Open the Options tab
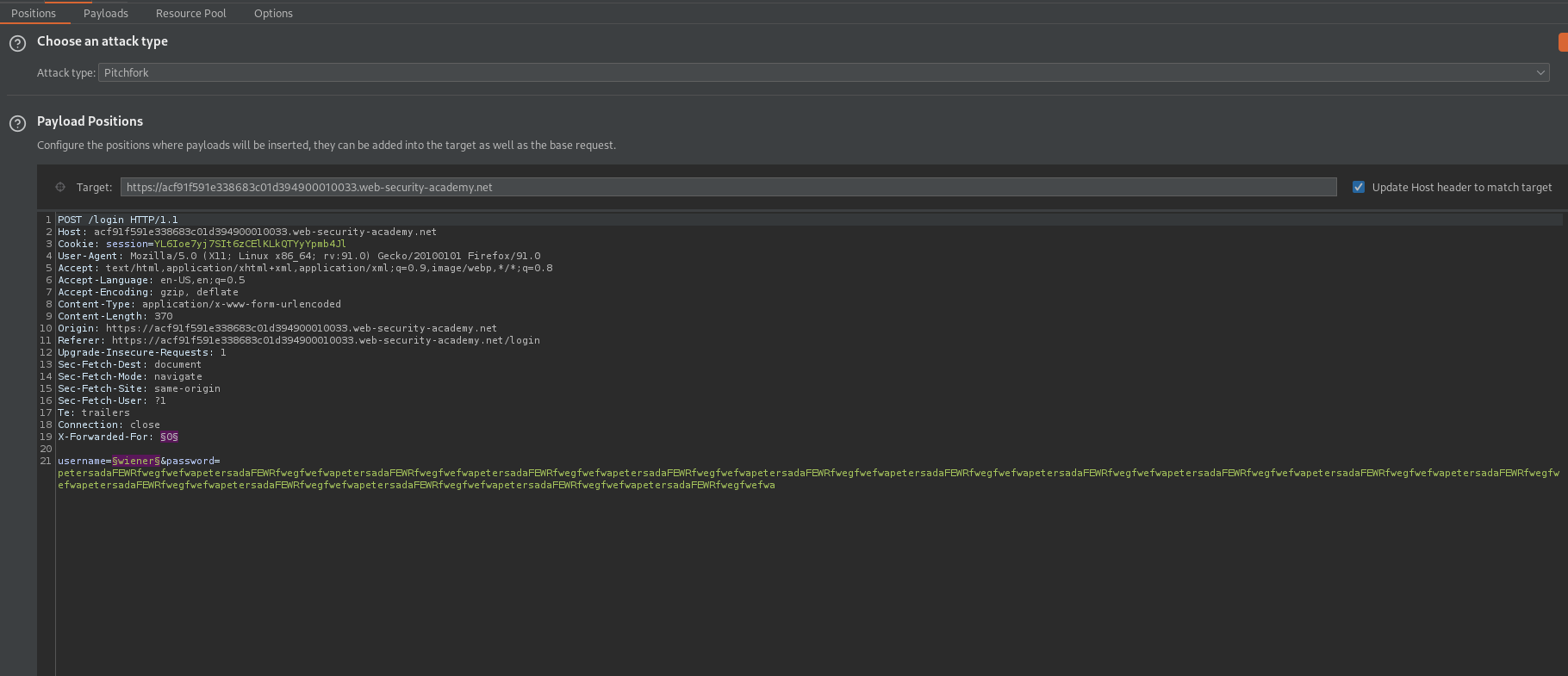 (273, 13)
